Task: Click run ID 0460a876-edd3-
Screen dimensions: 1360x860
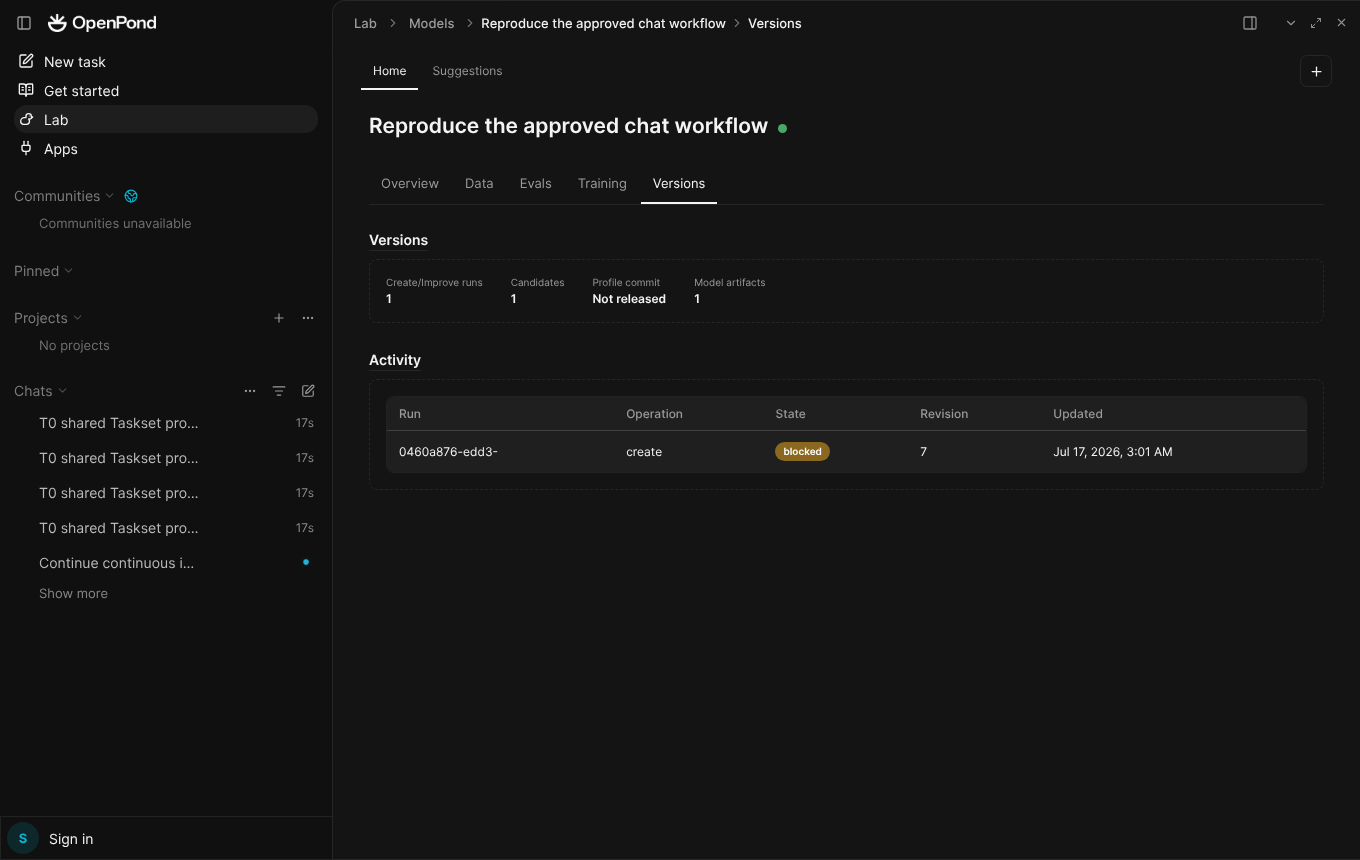Action: [x=448, y=452]
